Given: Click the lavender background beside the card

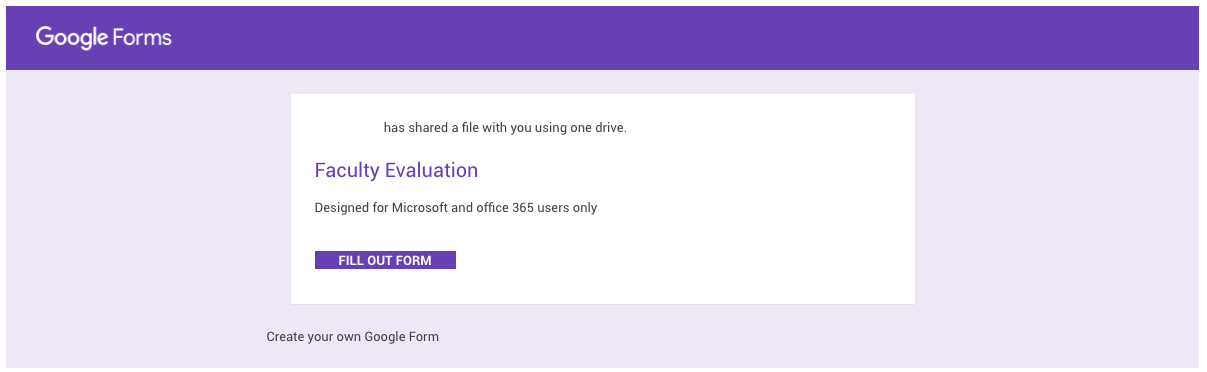Looking at the screenshot, I should [1050, 200].
